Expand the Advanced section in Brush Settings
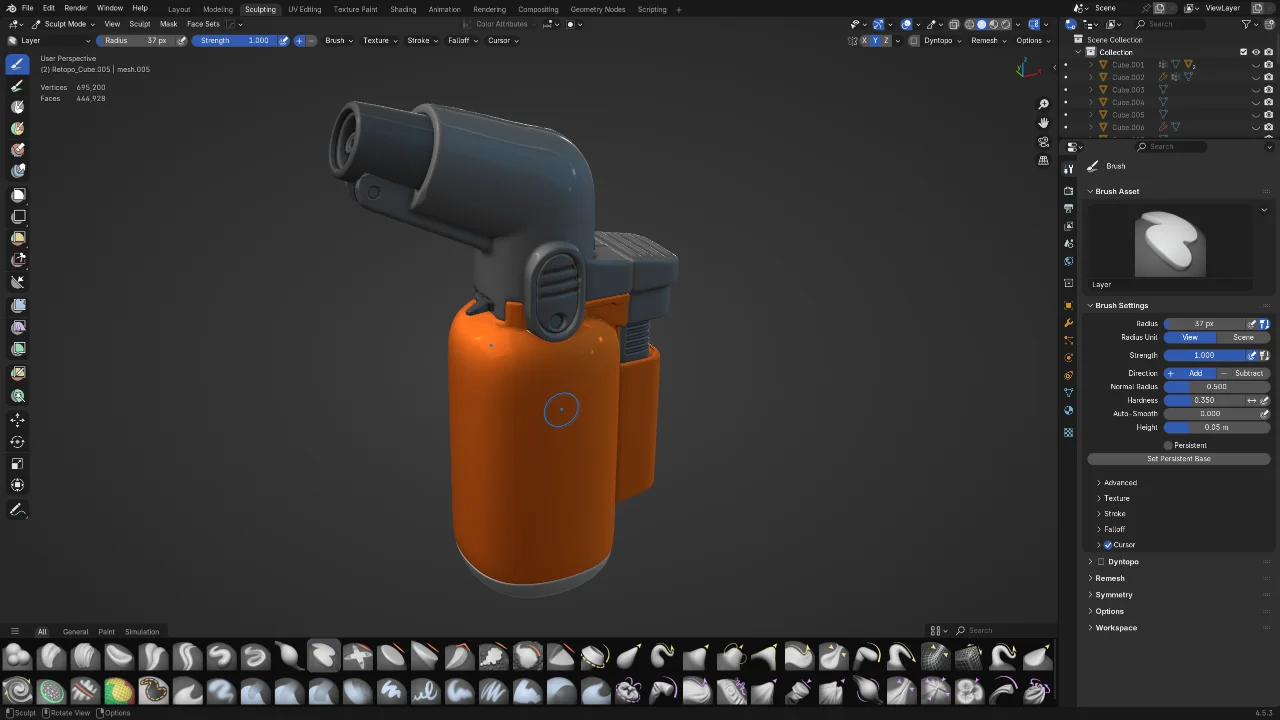Screen dimensions: 1280x720 pos(1120,482)
